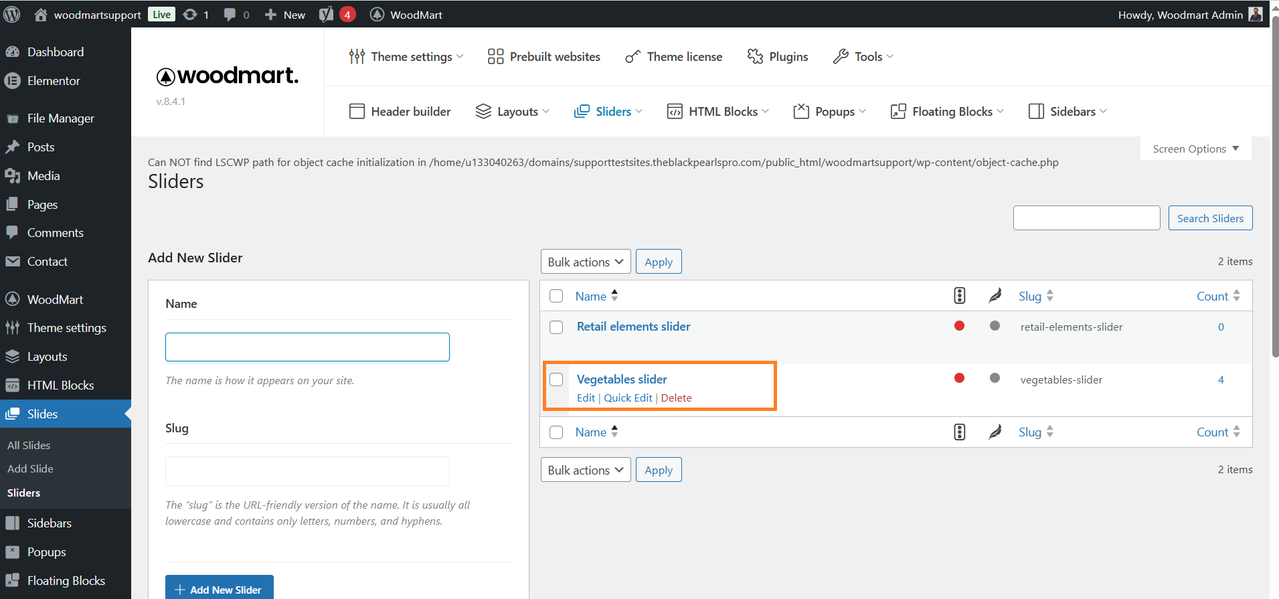Click the Vegetables slider count of 4
The image size is (1279, 599).
click(x=1221, y=380)
